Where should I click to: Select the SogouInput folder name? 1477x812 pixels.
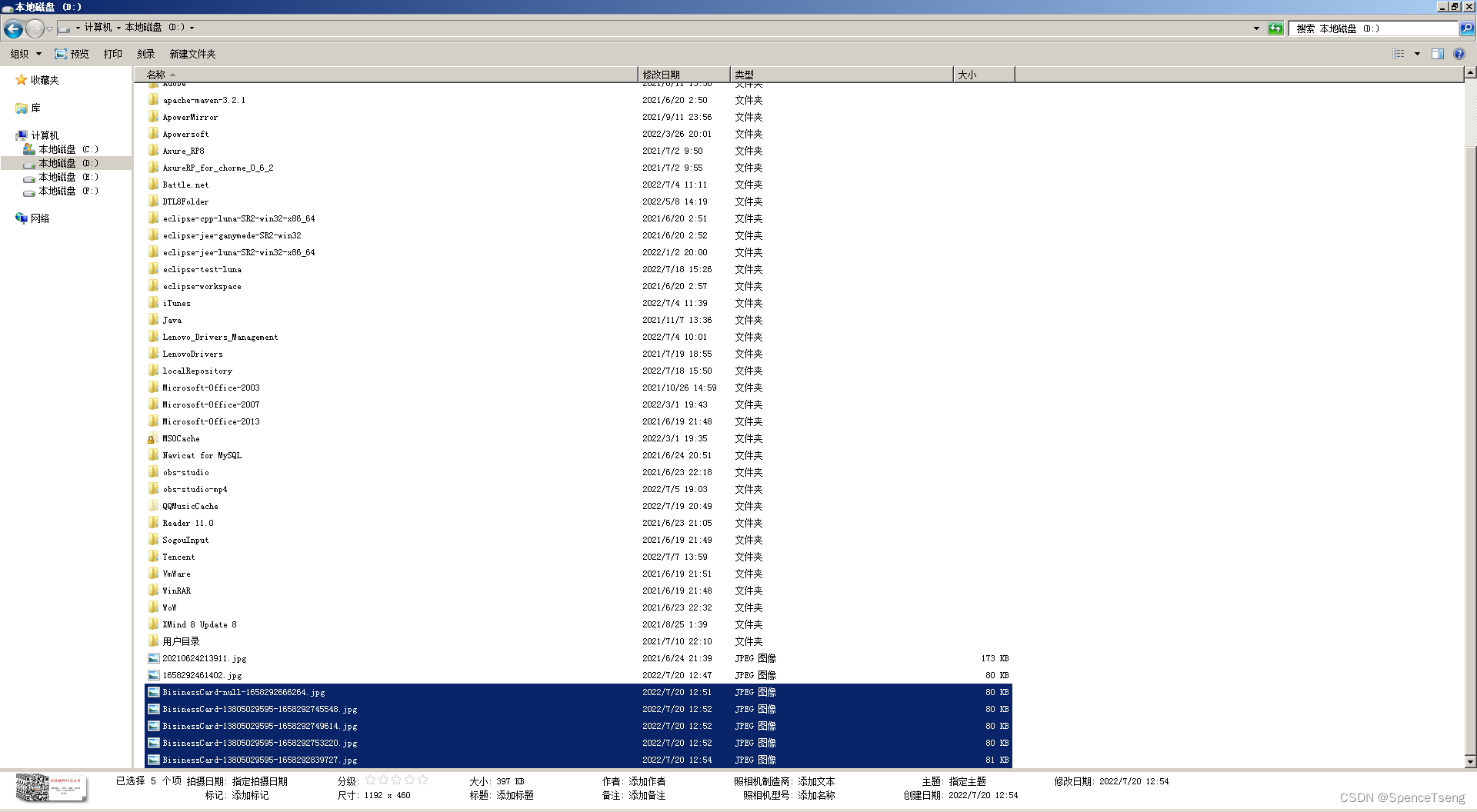tap(185, 540)
